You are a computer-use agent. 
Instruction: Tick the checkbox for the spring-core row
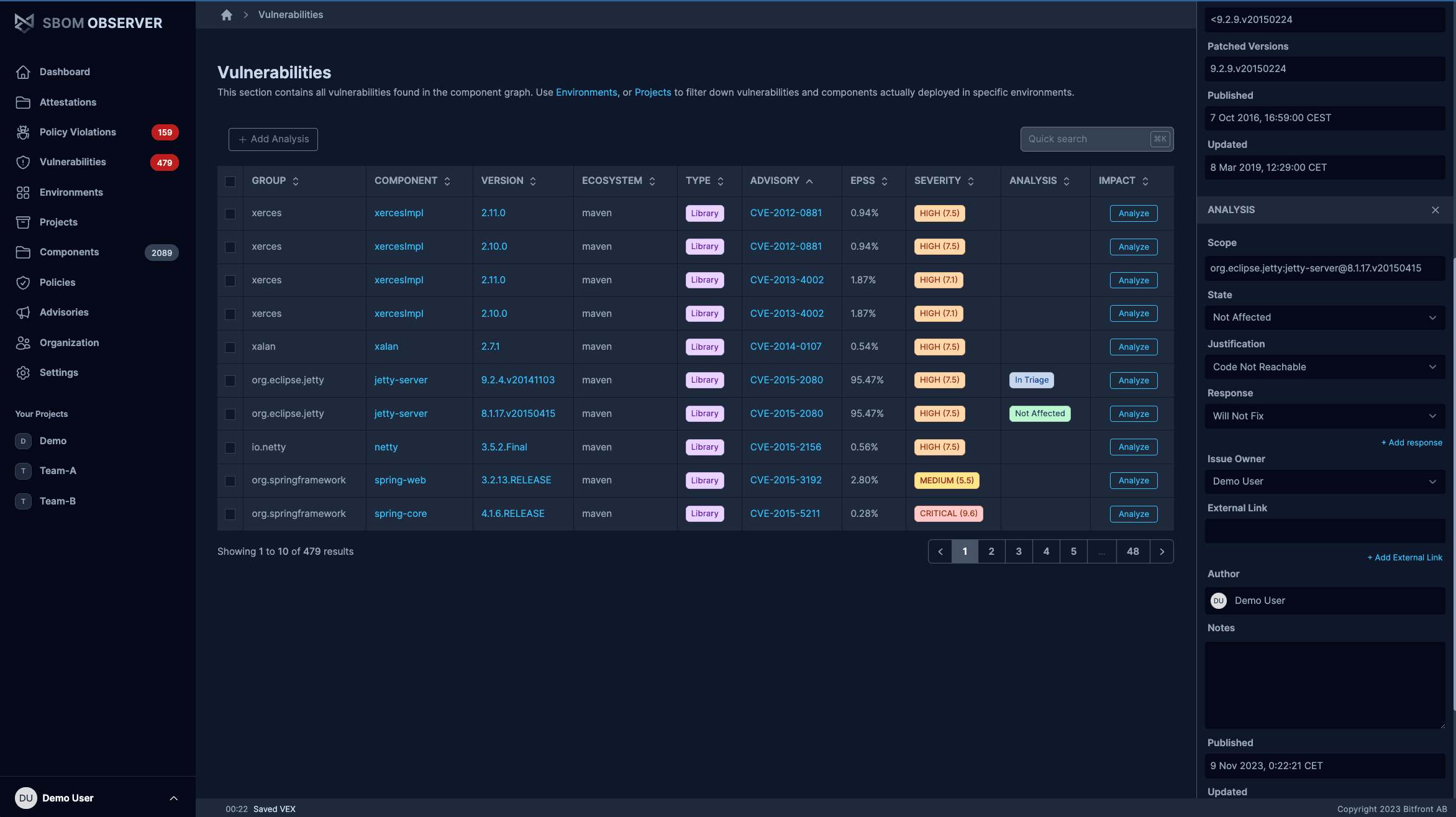coord(230,514)
